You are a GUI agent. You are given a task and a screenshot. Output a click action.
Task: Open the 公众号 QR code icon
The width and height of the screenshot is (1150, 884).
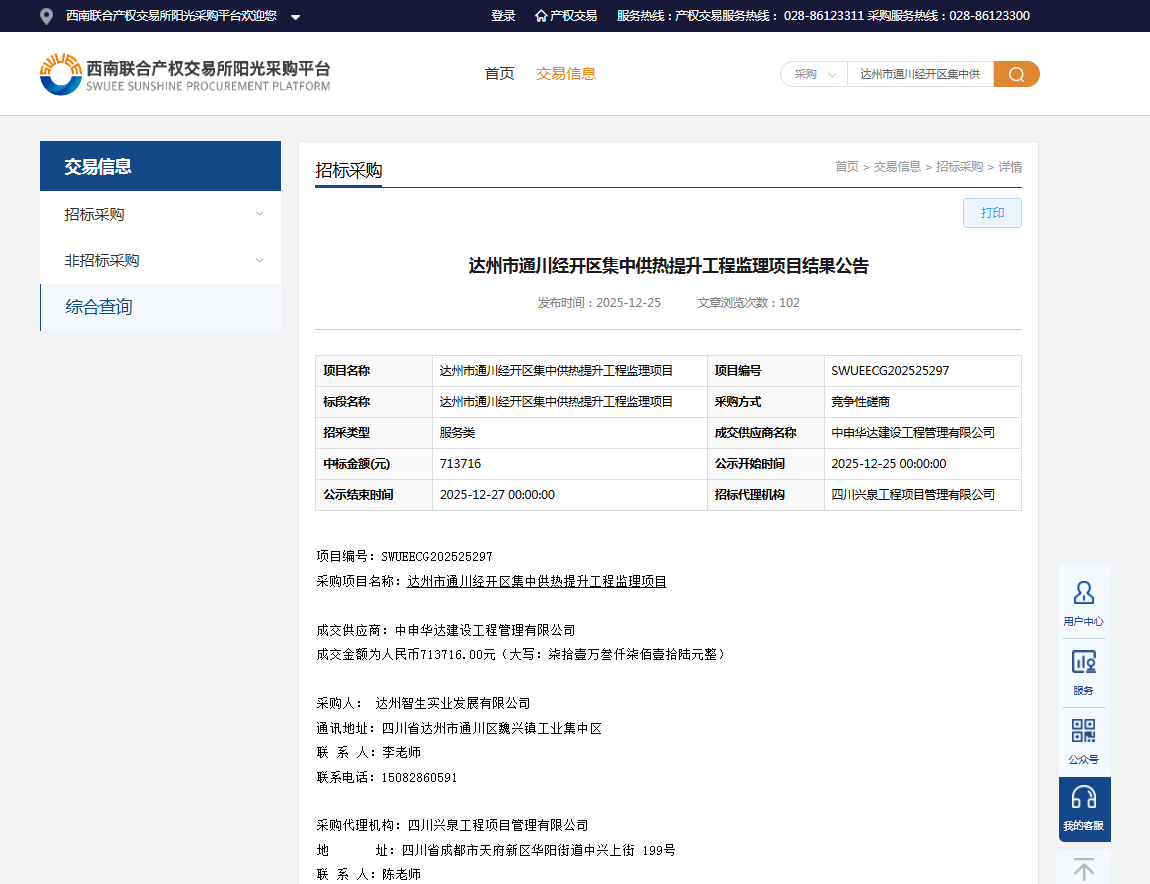pyautogui.click(x=1083, y=732)
